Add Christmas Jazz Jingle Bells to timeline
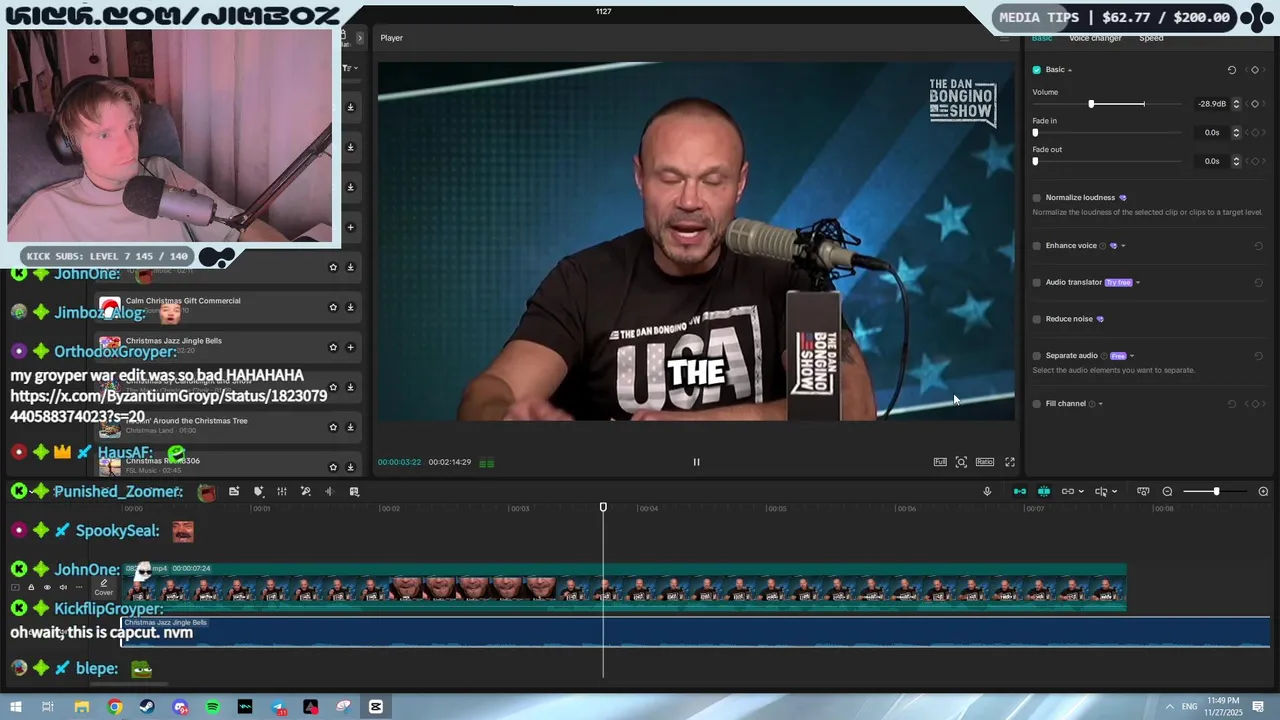 (x=350, y=347)
